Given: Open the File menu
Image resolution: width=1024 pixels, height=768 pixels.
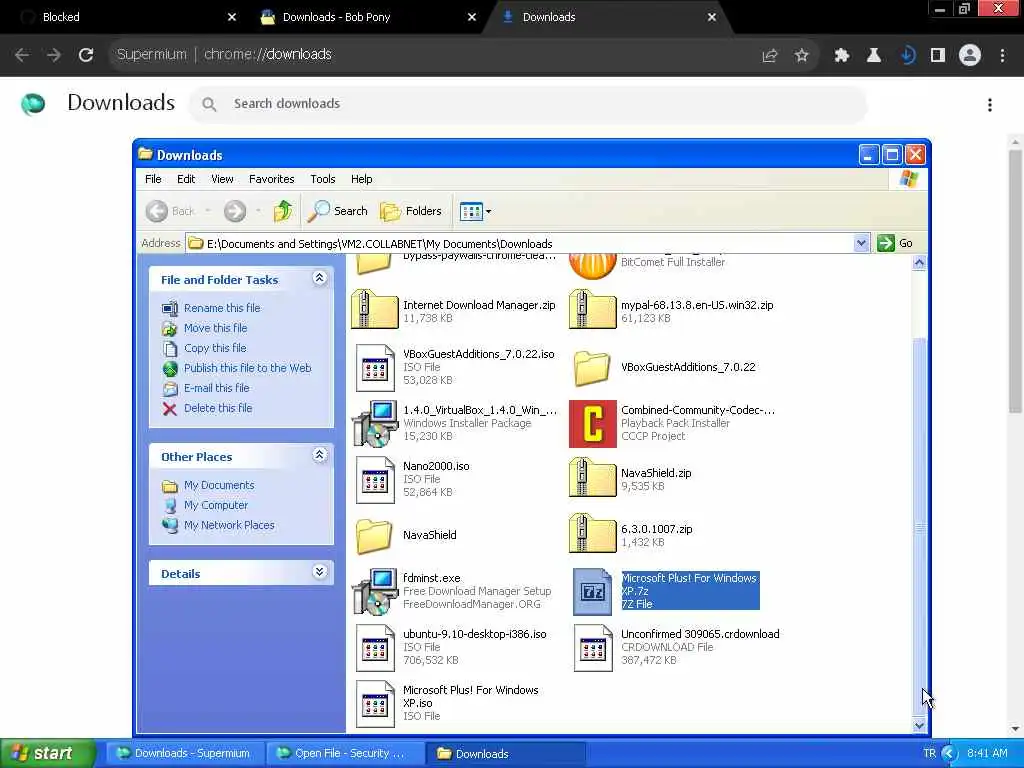Looking at the screenshot, I should click(x=153, y=179).
